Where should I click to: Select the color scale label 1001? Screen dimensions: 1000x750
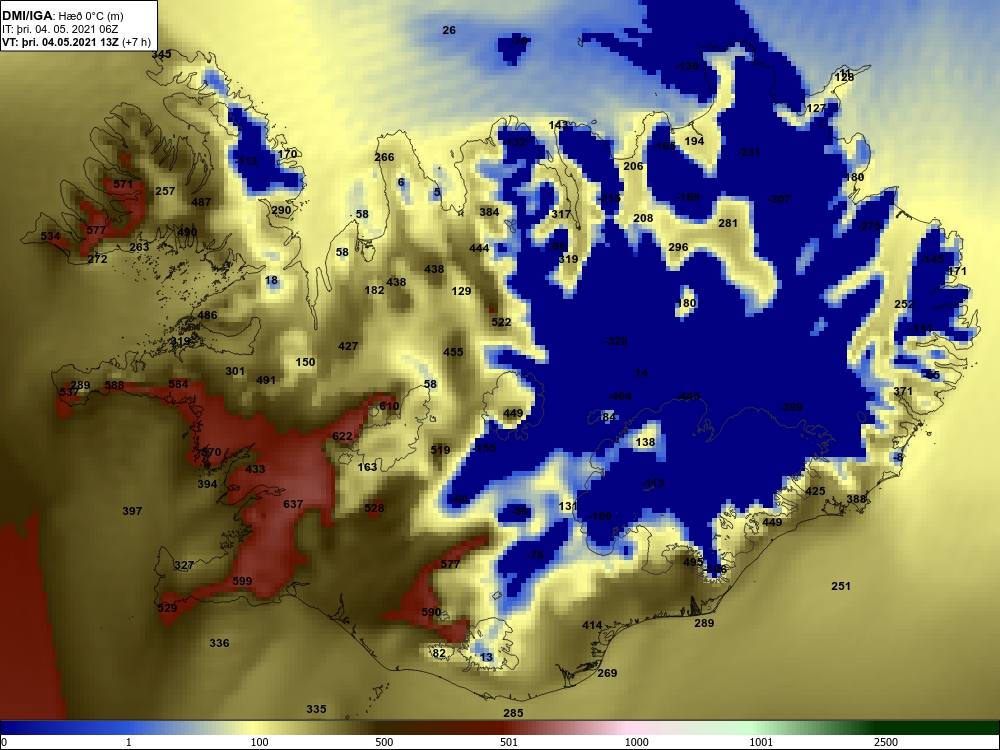click(x=761, y=742)
